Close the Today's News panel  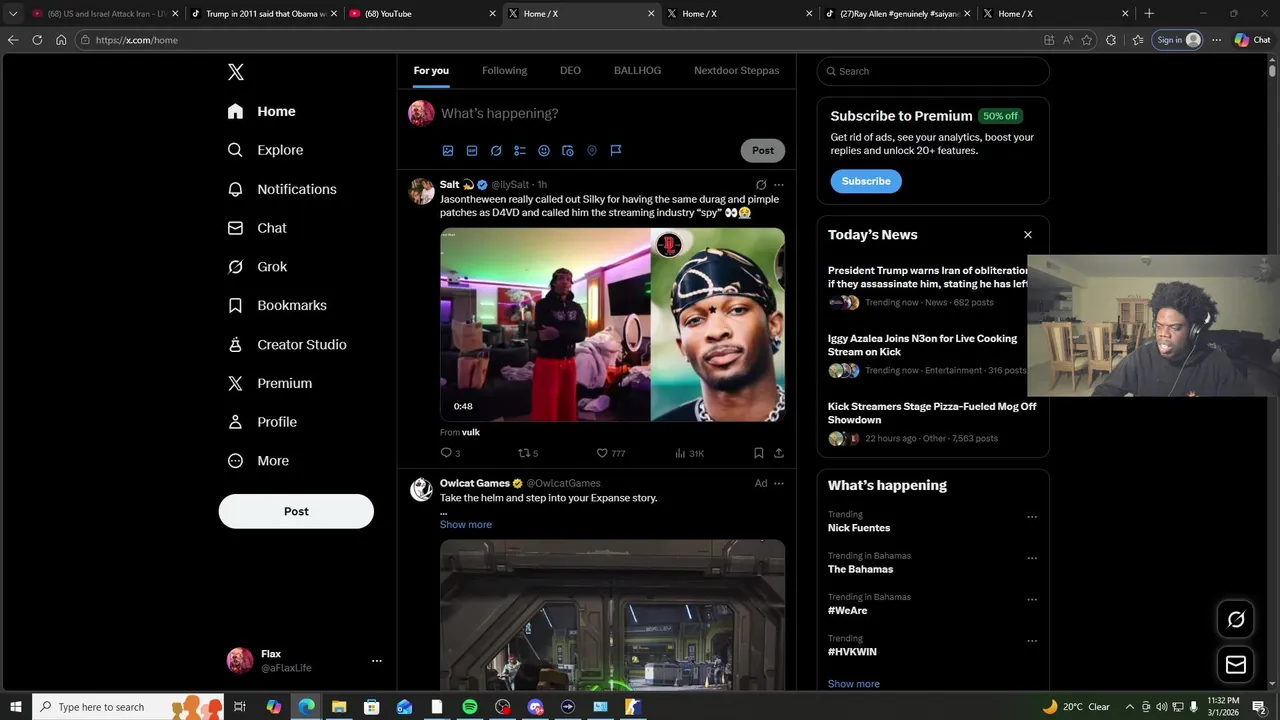(x=1027, y=235)
